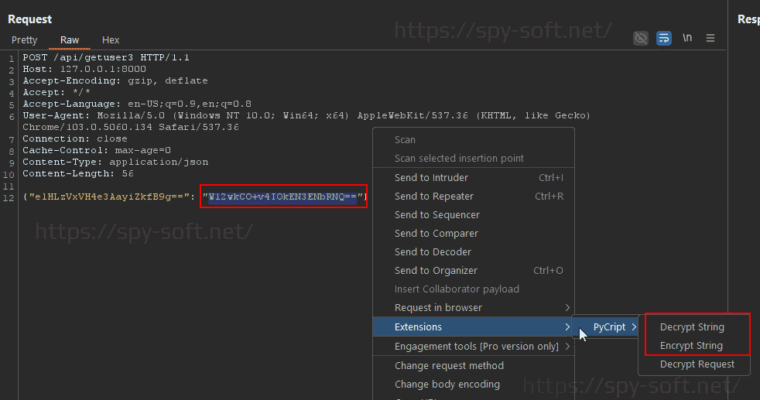Expand the Extensions submenu

(x=418, y=327)
